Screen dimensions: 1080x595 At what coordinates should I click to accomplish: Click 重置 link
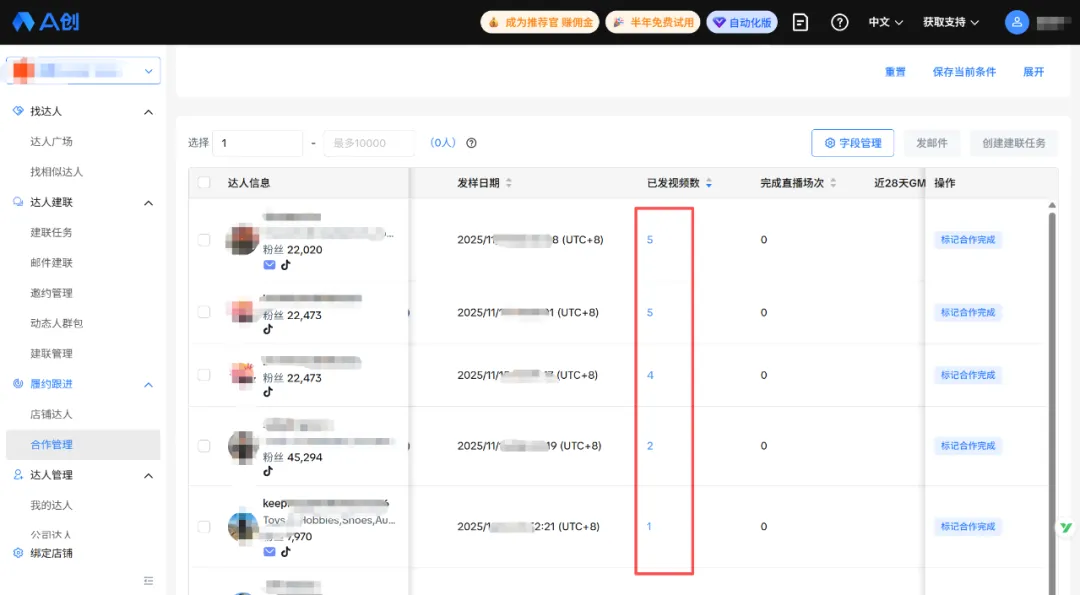click(895, 72)
